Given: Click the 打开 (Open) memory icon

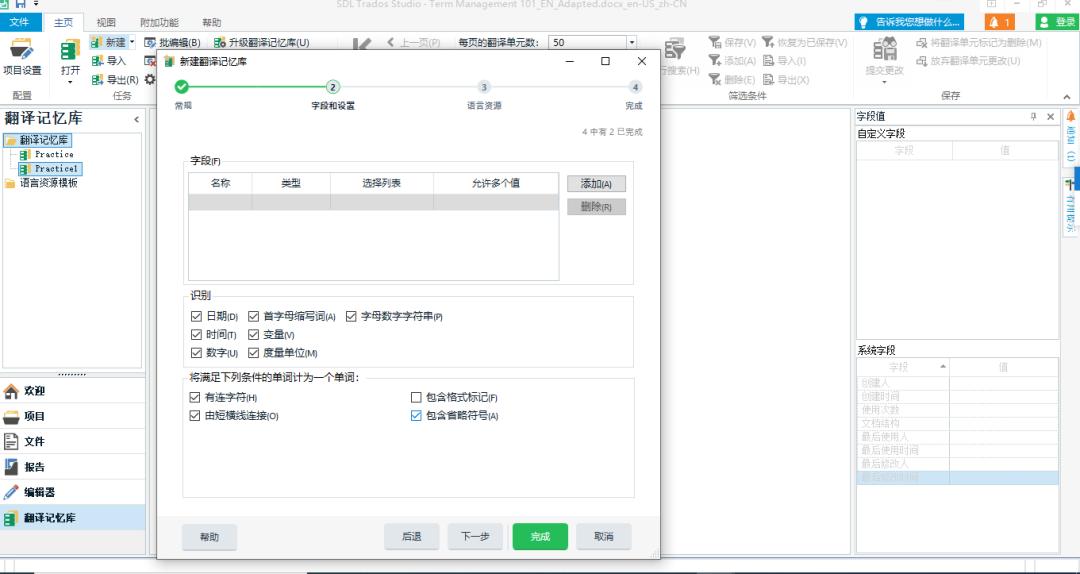Looking at the screenshot, I should tap(70, 50).
